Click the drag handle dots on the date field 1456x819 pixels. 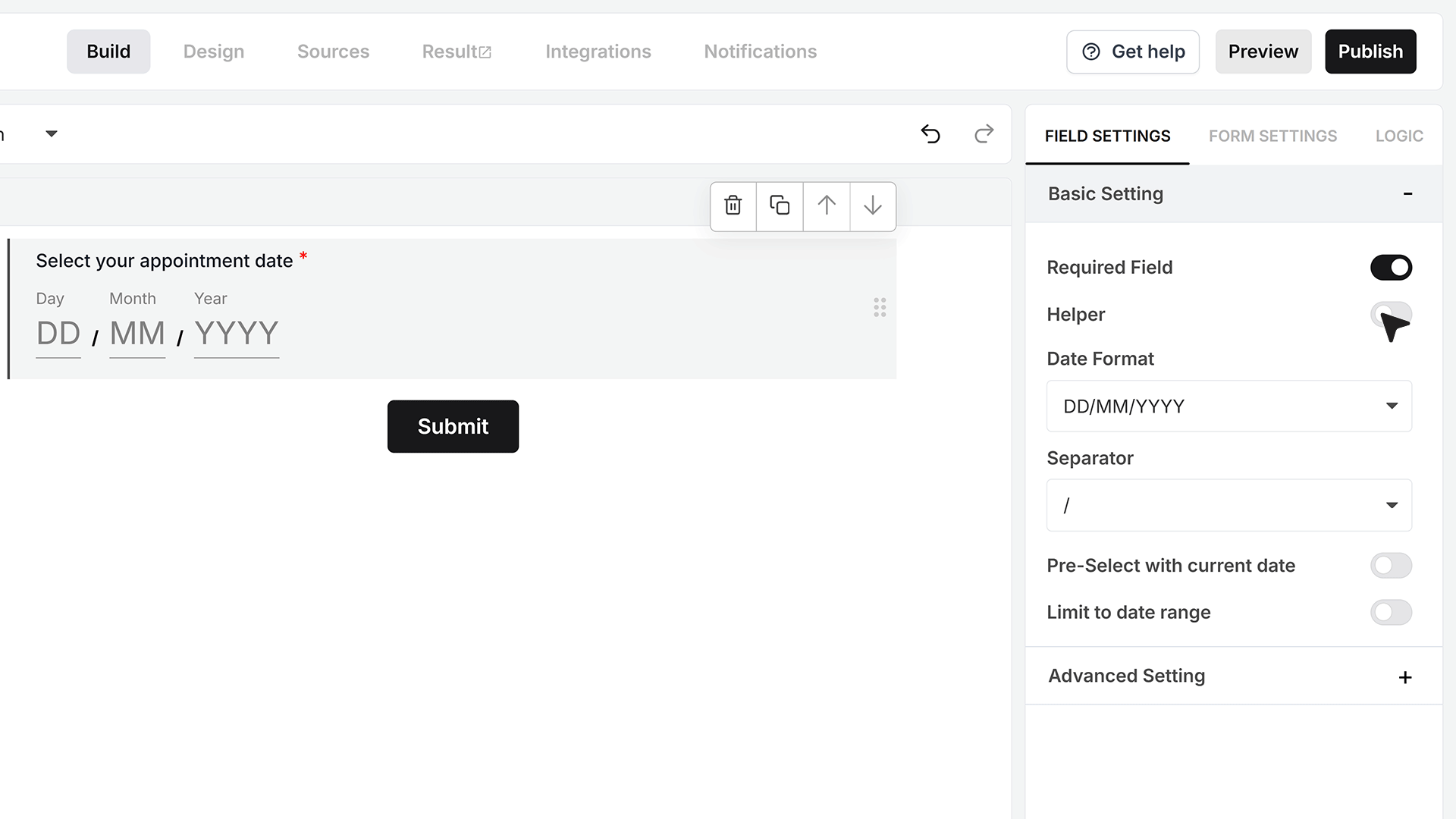[x=880, y=307]
